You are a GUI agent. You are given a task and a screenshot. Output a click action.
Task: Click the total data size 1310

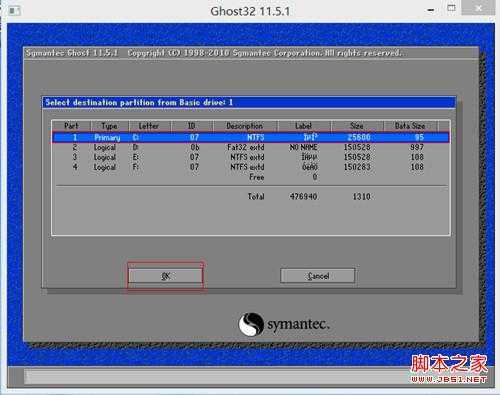[x=362, y=197]
